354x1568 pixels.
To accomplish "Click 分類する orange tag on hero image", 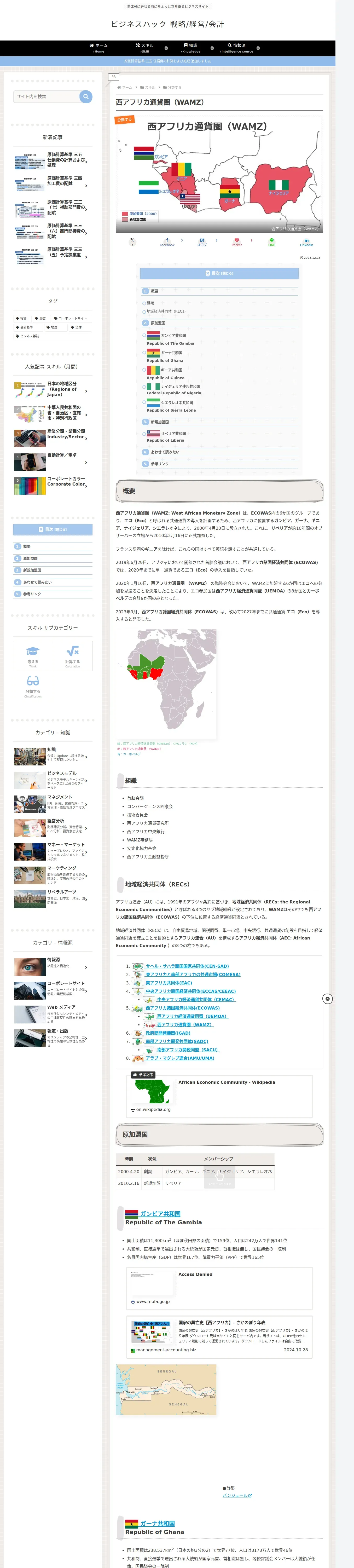I will tap(124, 120).
